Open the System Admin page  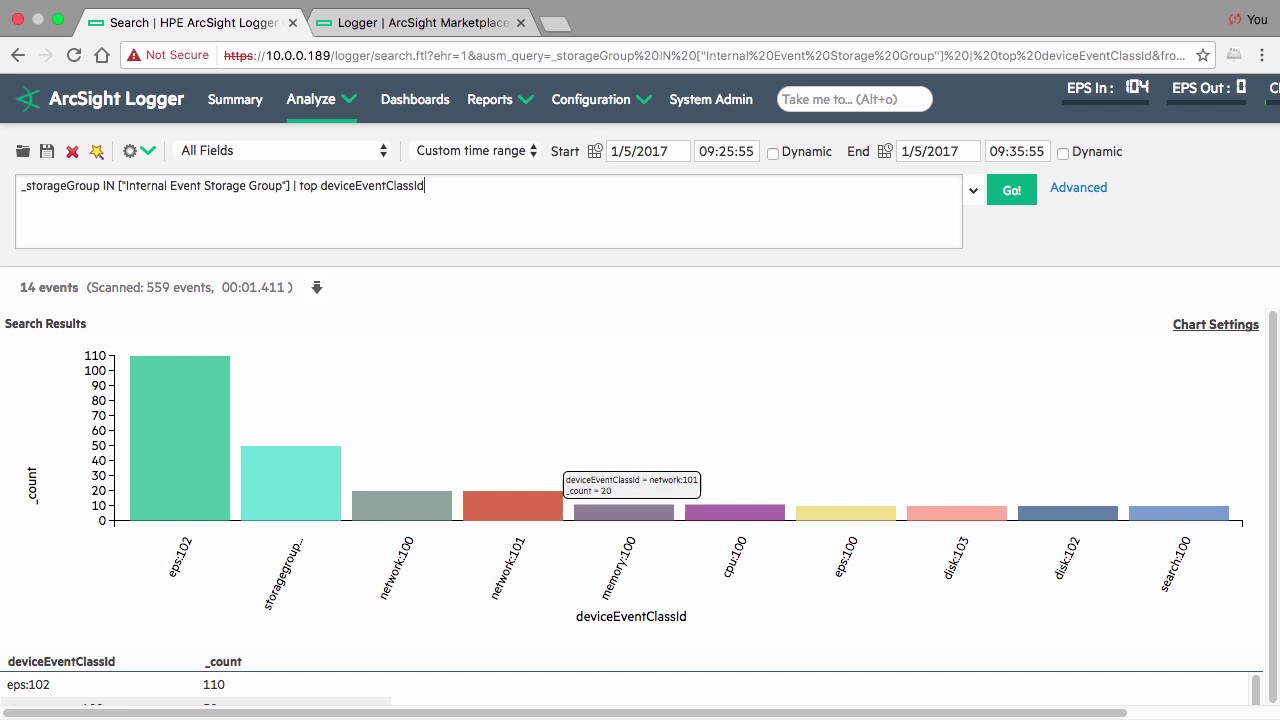[x=711, y=99]
